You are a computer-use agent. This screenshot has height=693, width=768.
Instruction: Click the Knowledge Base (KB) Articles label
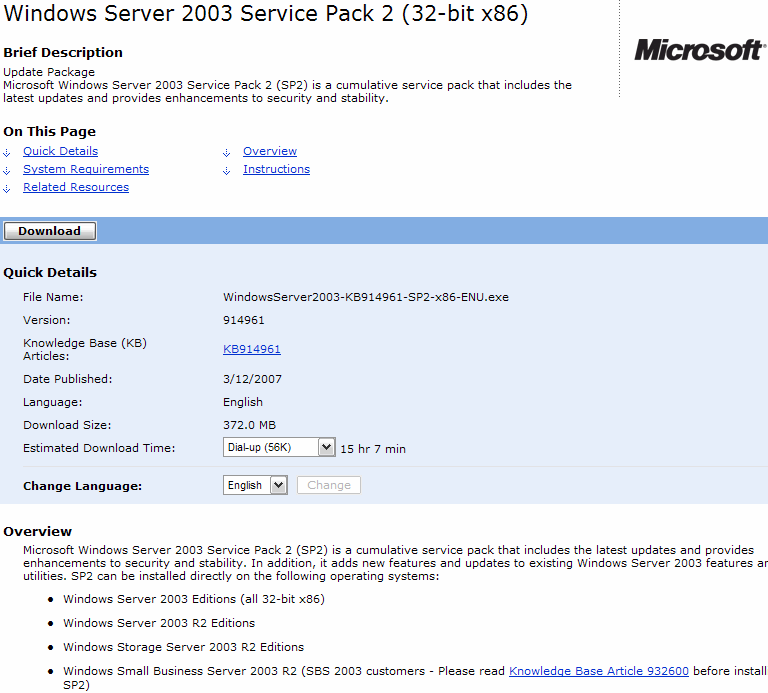(x=85, y=350)
